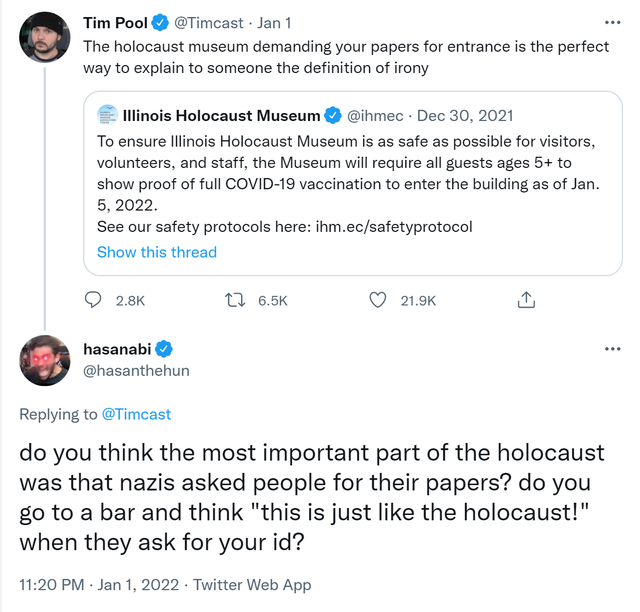Image resolution: width=640 pixels, height=612 pixels.
Task: Click the reply icon under Tim Pool's tweet
Action: (x=93, y=299)
